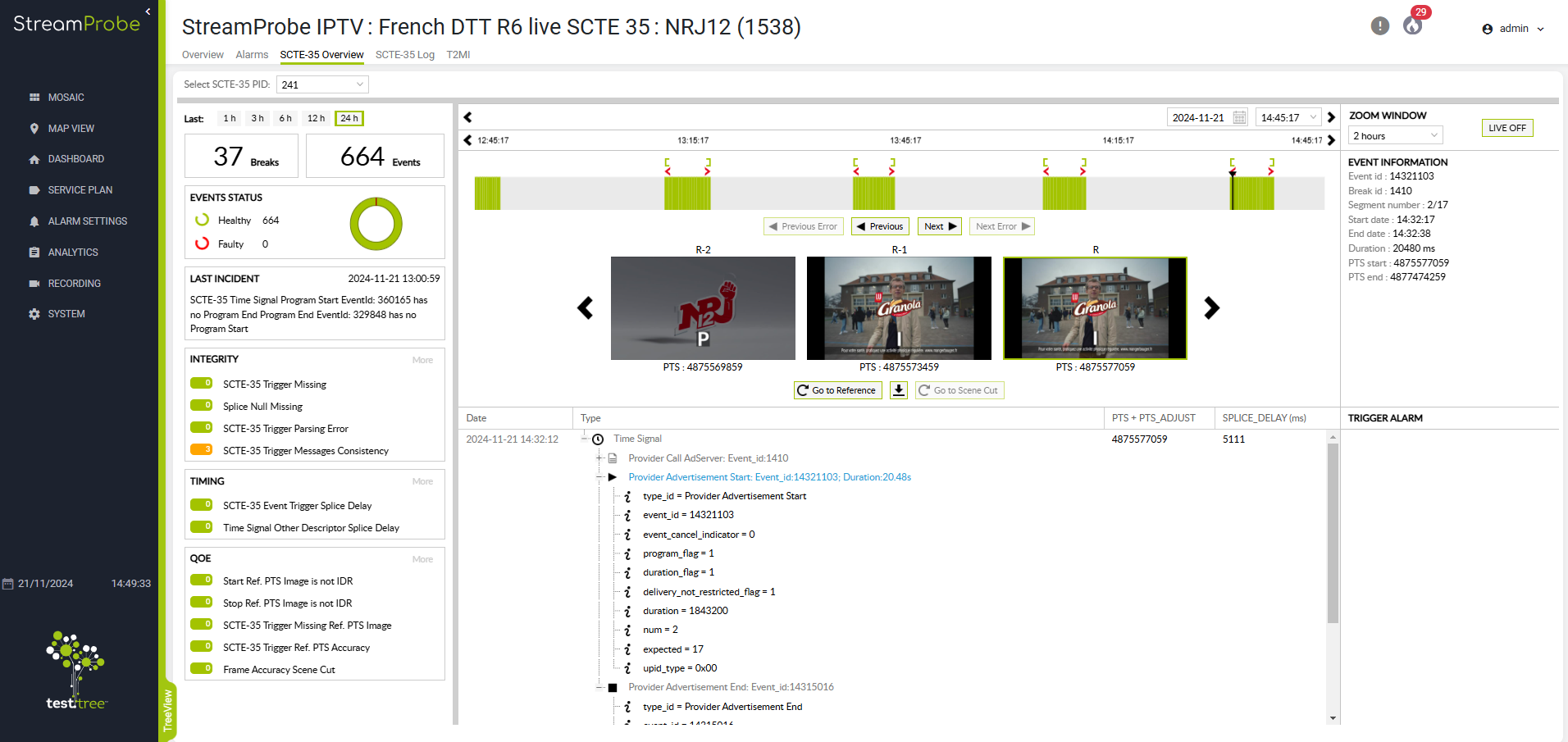Screen dimensions: 1568x742
Task: Select the 1 h time range
Action: [x=230, y=118]
